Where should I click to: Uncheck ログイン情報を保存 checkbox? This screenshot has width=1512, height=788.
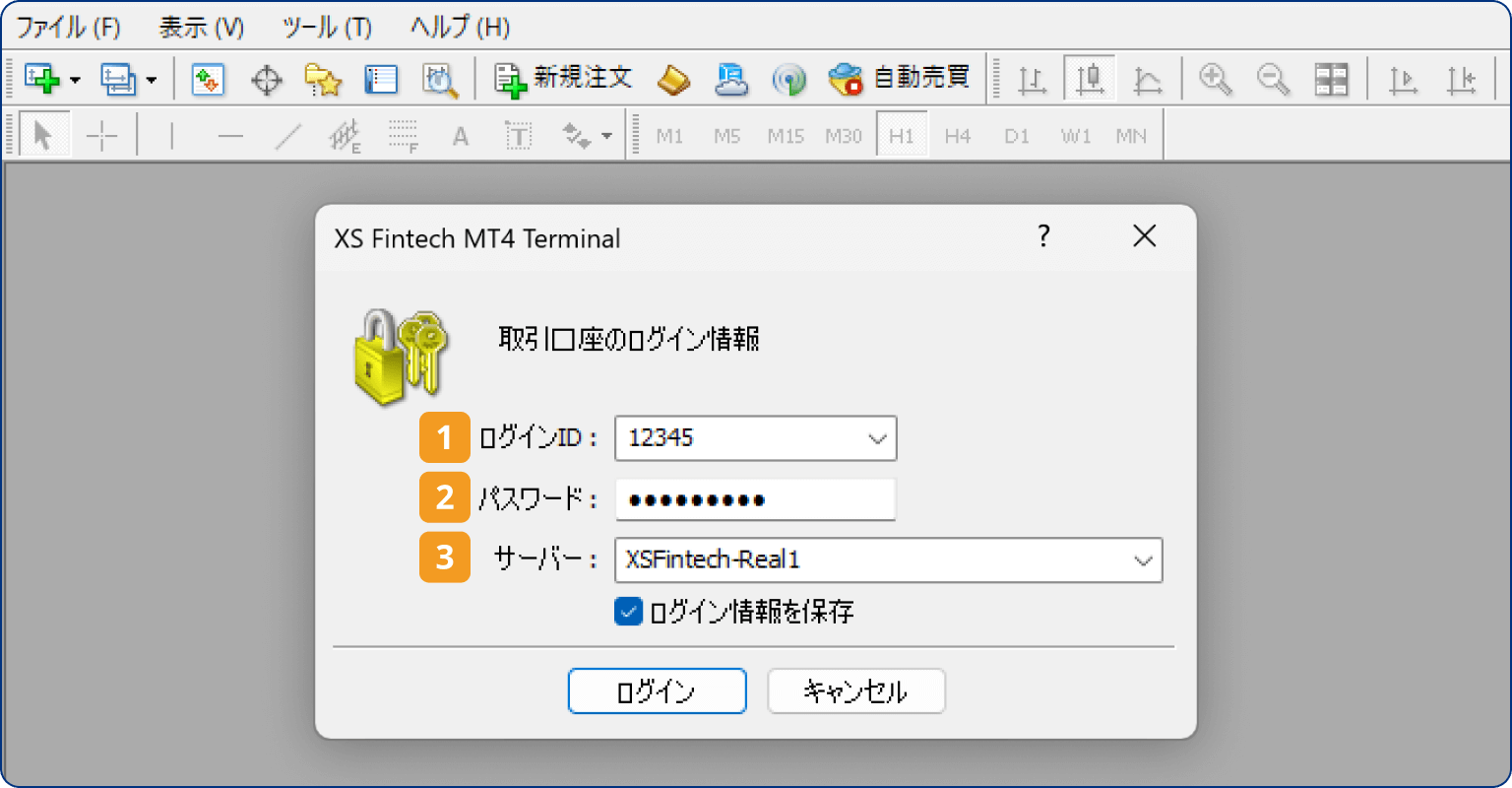coord(628,612)
